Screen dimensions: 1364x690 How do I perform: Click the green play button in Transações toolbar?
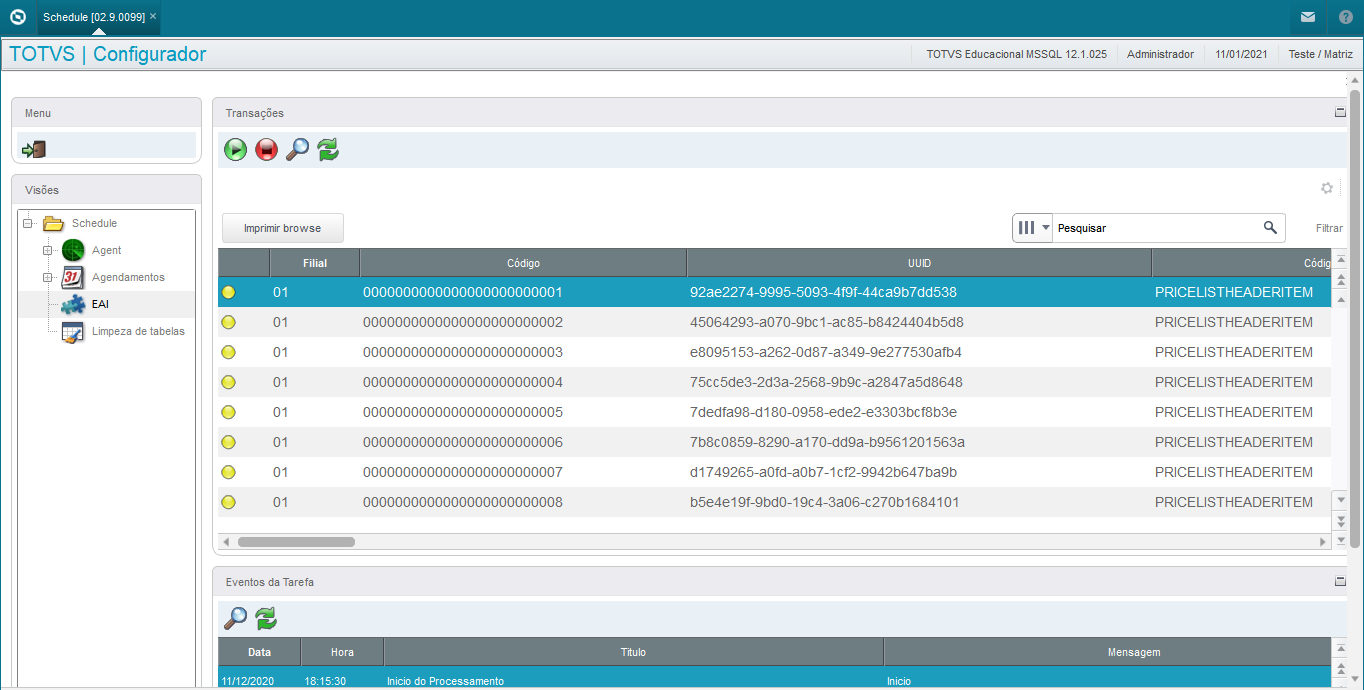(236, 150)
